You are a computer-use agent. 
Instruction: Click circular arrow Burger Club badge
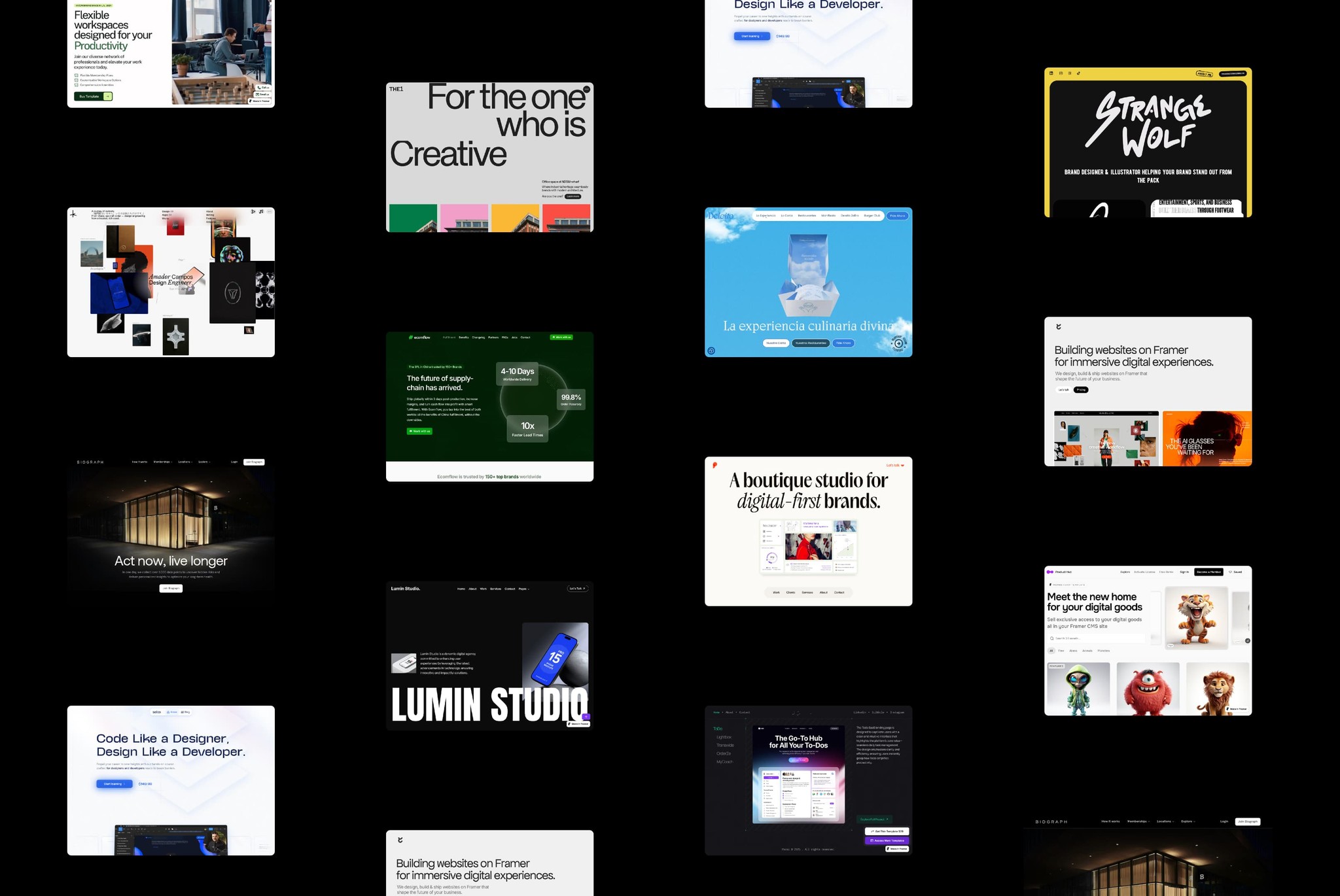[898, 343]
